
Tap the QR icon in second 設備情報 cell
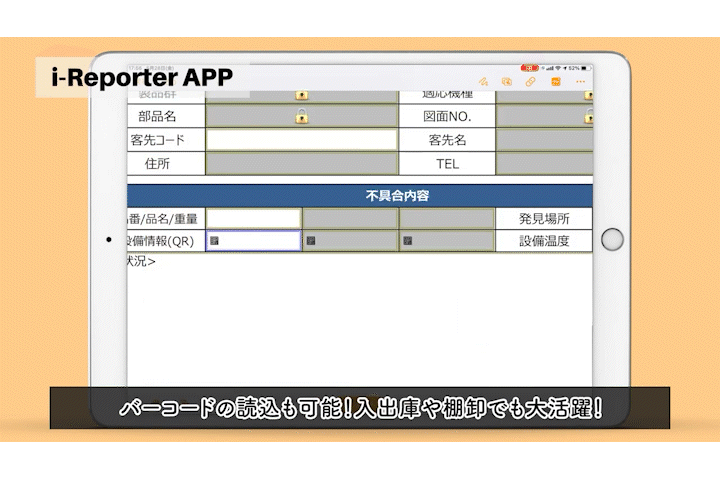click(x=311, y=241)
